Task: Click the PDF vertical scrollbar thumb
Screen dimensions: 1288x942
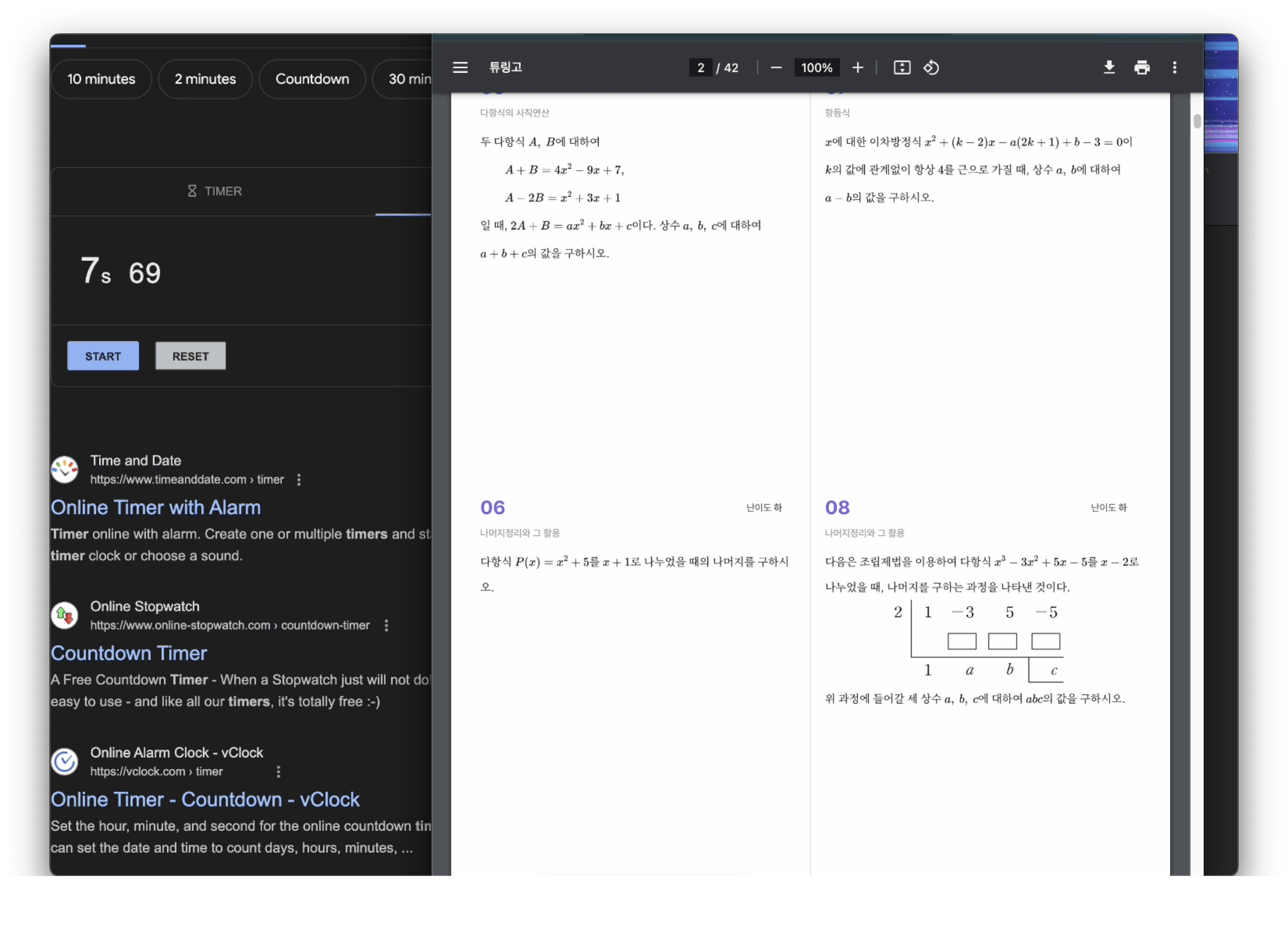Action: (x=1197, y=121)
